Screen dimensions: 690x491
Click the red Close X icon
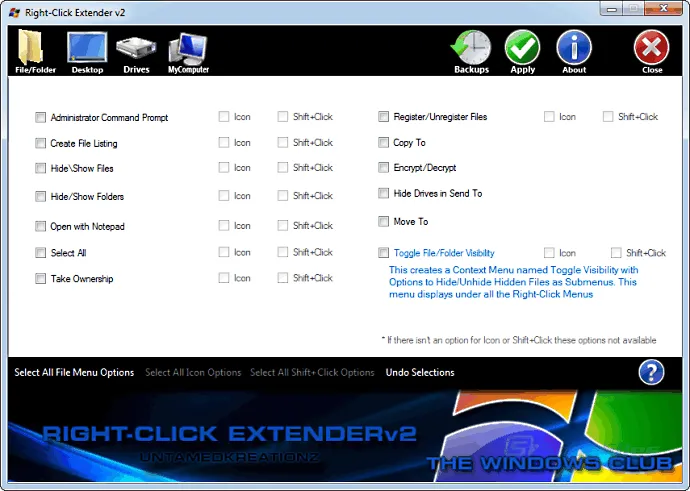click(652, 51)
